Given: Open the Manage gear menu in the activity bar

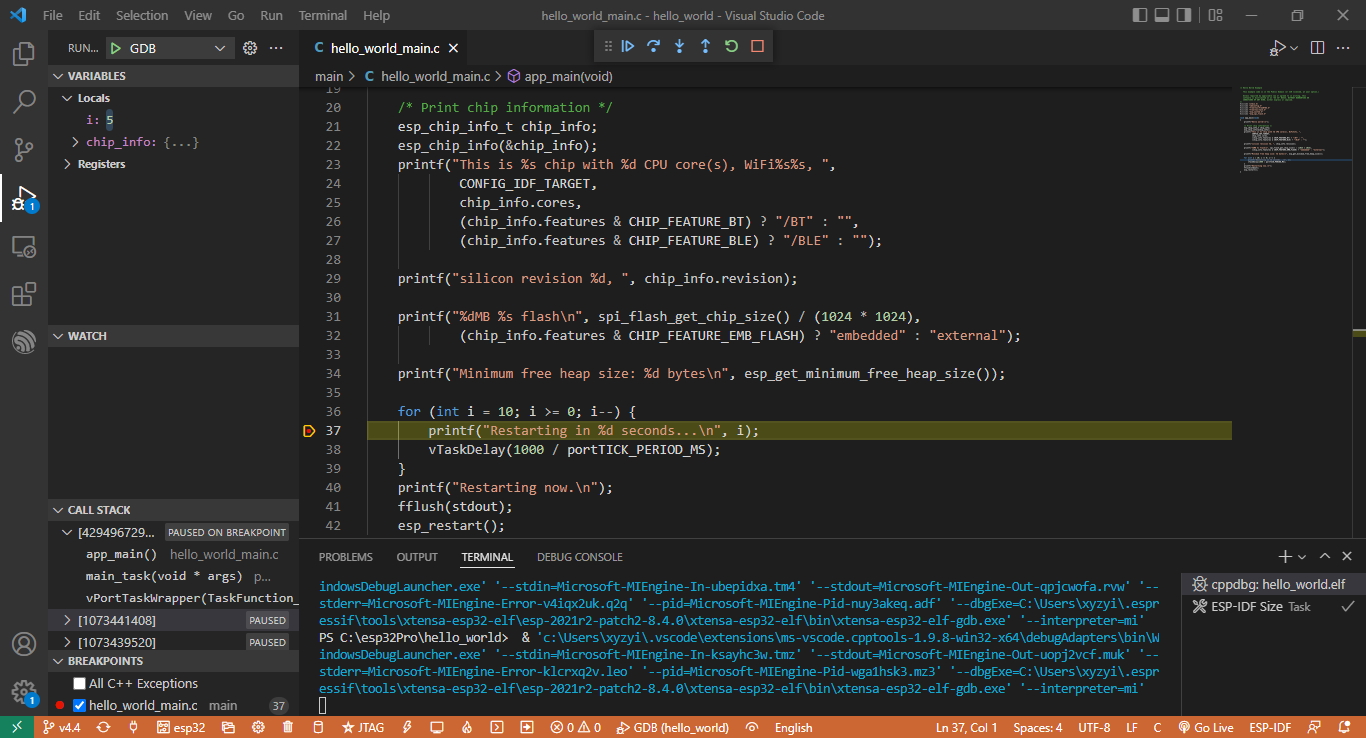Looking at the screenshot, I should coord(24,692).
